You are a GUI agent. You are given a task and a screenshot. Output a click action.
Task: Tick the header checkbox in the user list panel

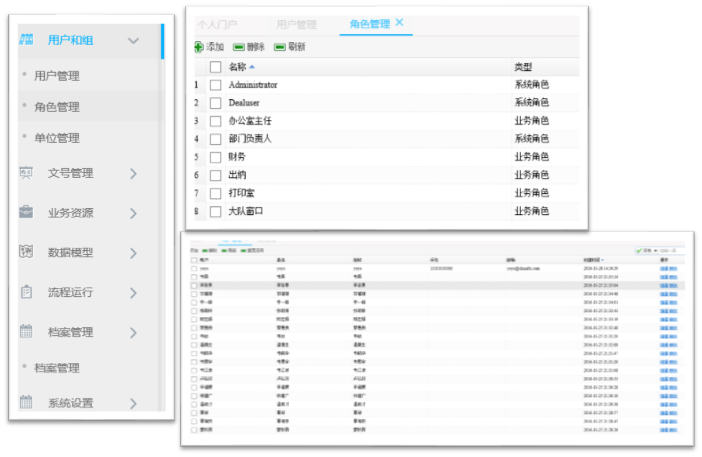[194, 260]
